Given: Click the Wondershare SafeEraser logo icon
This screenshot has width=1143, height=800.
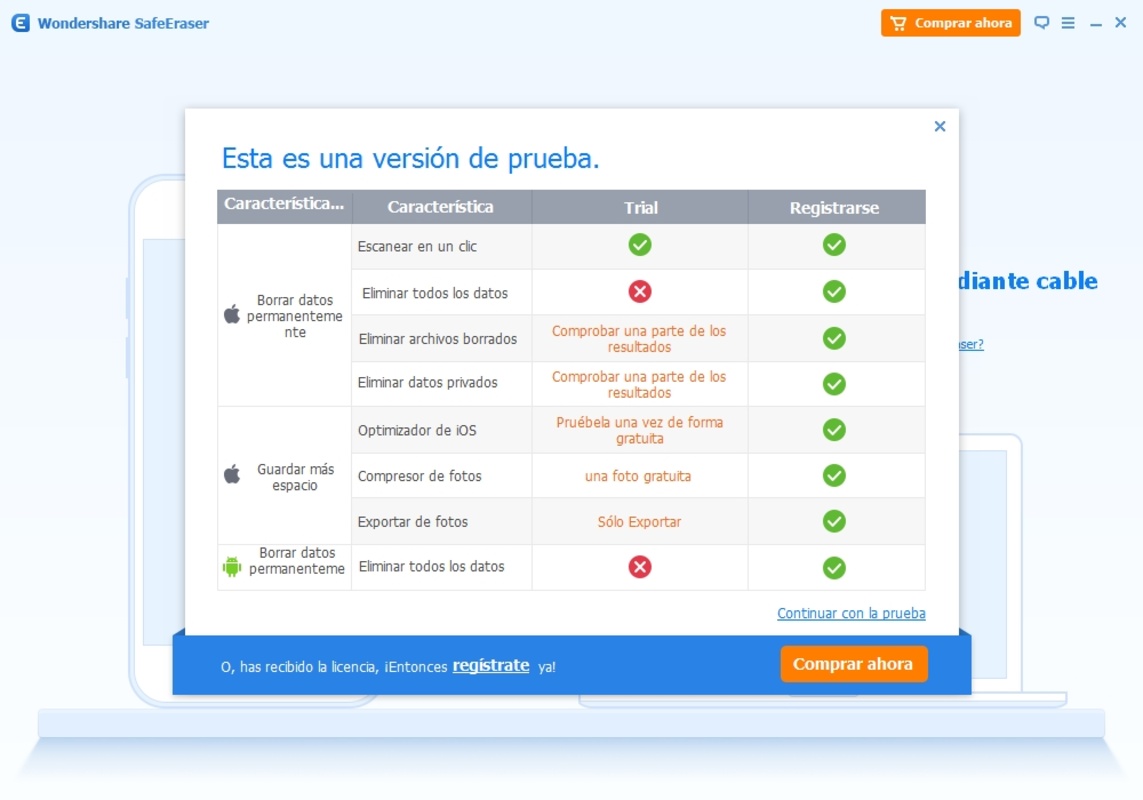Looking at the screenshot, I should click(20, 23).
